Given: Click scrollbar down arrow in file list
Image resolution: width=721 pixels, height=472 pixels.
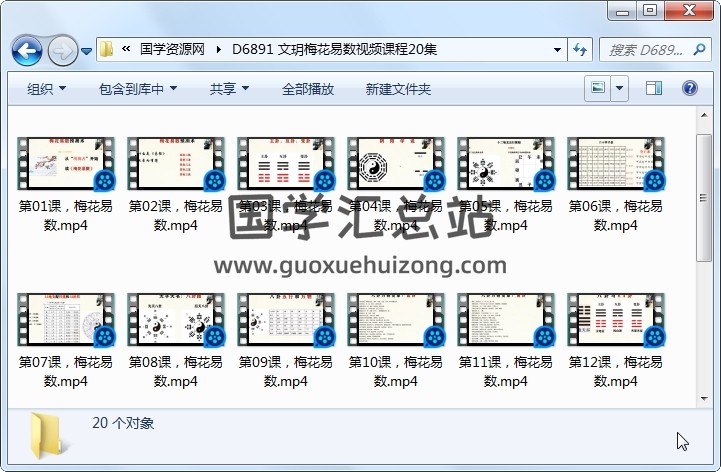Looking at the screenshot, I should (x=704, y=398).
